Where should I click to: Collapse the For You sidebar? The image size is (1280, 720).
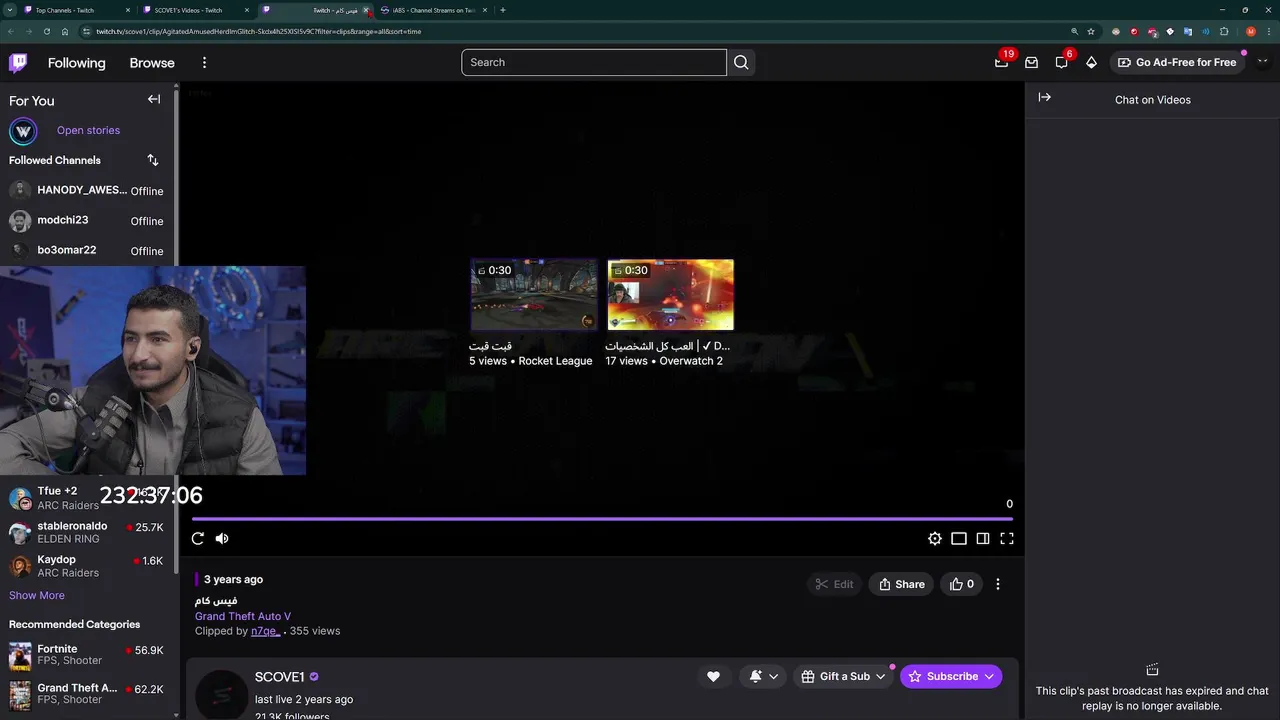(x=154, y=99)
